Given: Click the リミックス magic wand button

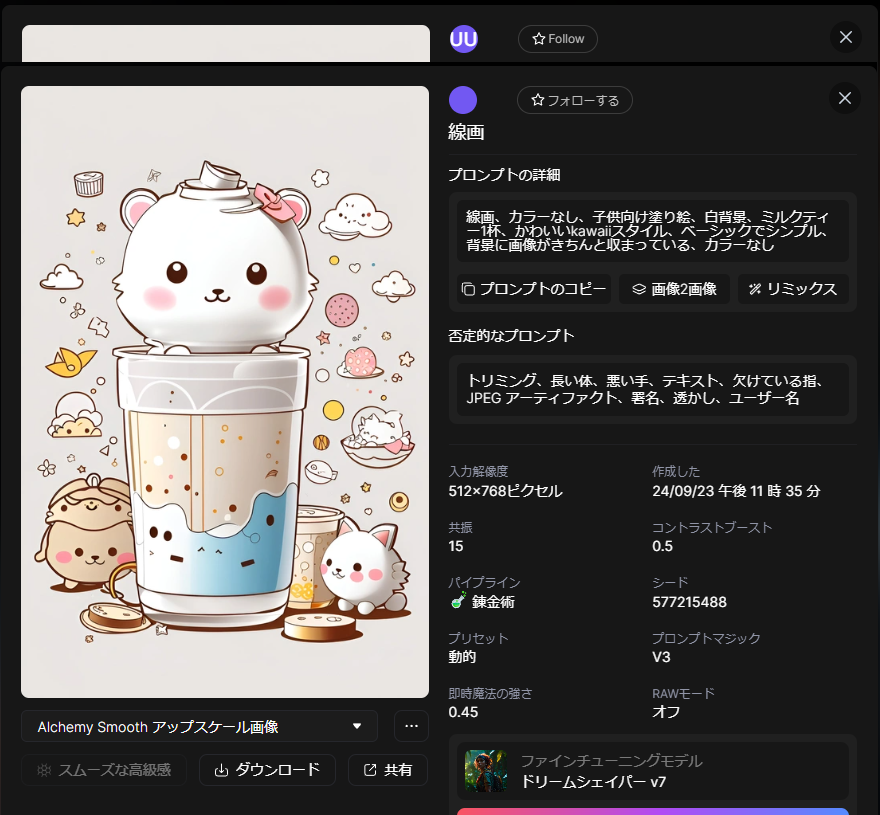Looking at the screenshot, I should [x=793, y=289].
